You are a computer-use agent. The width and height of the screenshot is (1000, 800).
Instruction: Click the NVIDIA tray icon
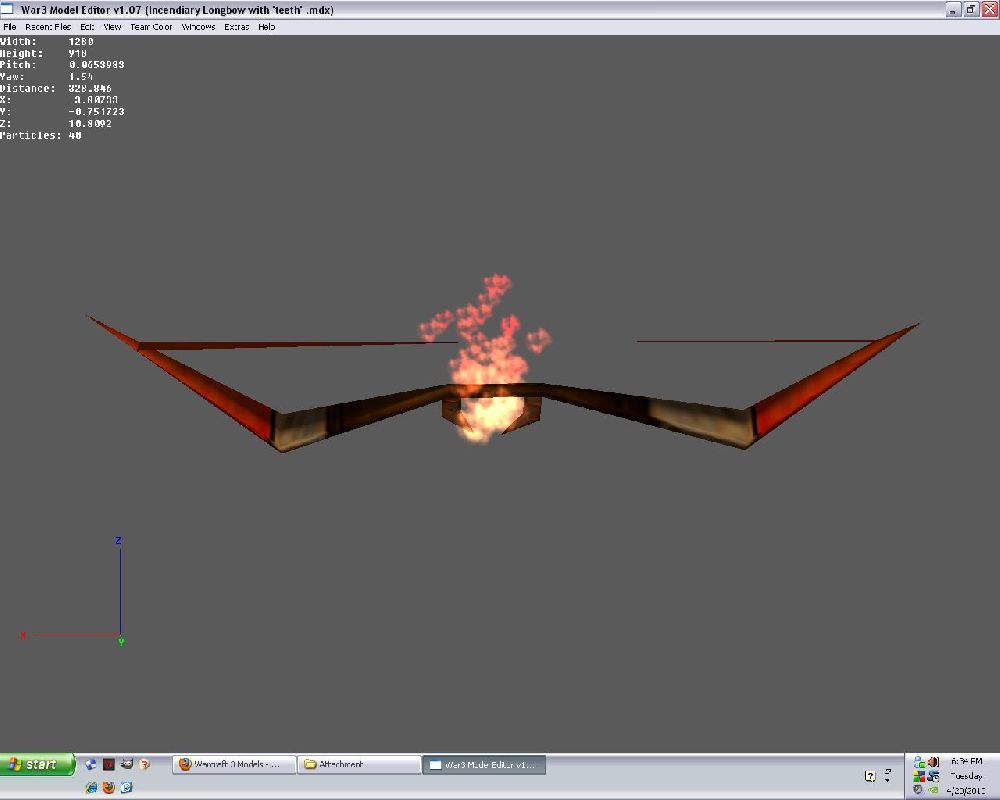pos(933,790)
